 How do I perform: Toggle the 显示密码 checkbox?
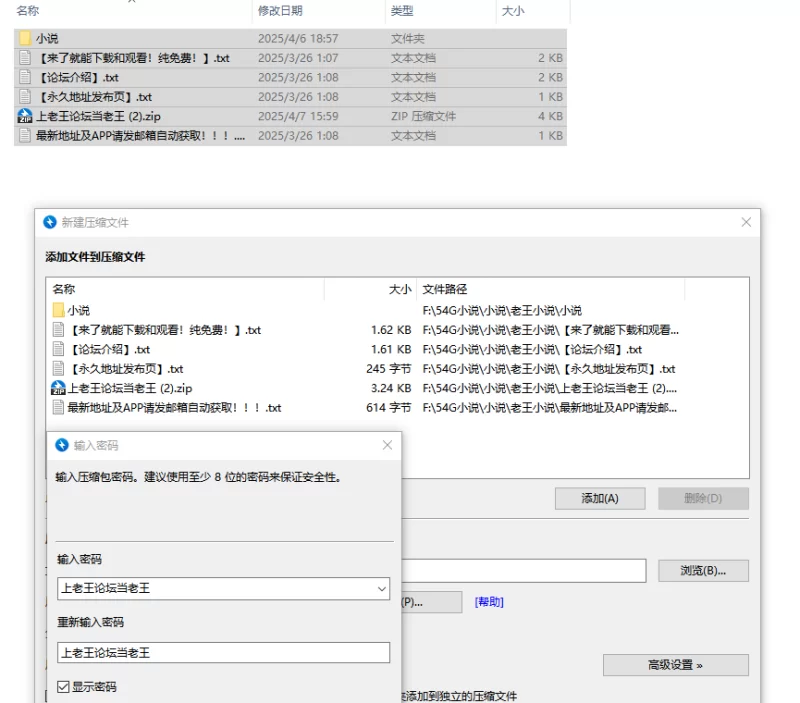[64, 687]
